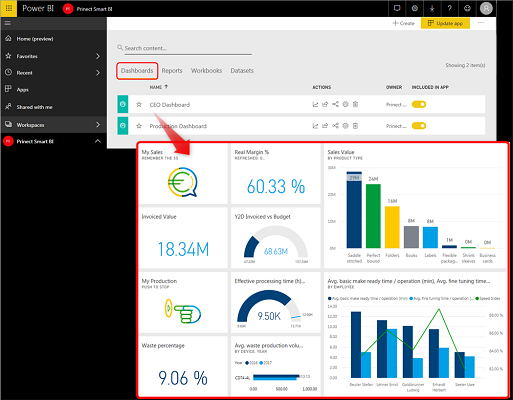Click the Speed Index legend entry

click(488, 298)
